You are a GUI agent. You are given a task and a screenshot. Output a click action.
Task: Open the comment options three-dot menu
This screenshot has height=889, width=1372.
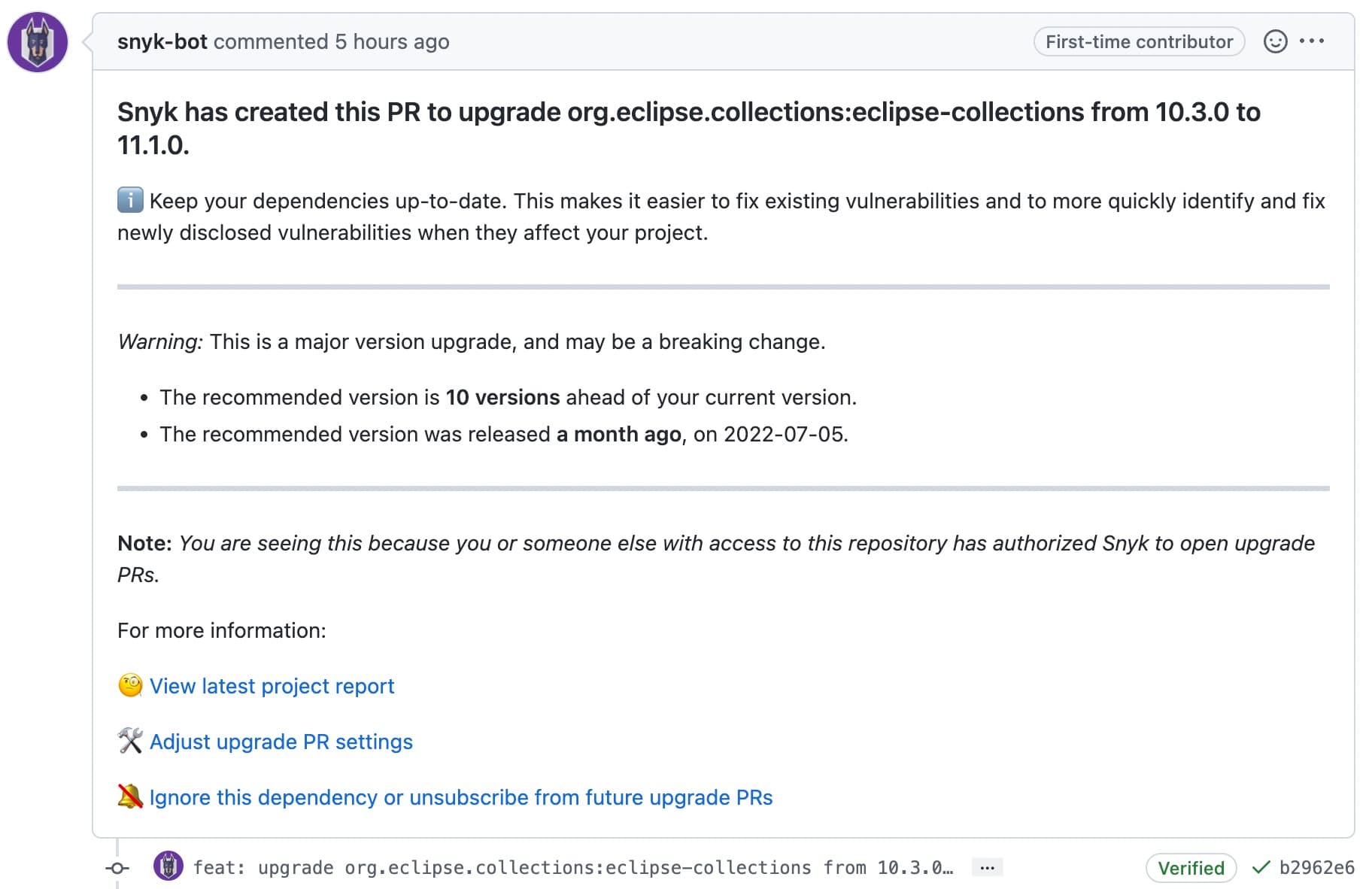pyautogui.click(x=1312, y=41)
